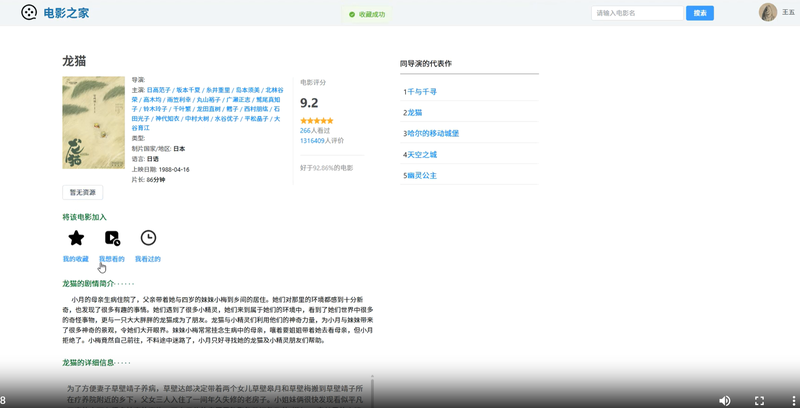The image size is (800, 408).
Task: Click the 同导演的代表作 heading
Action: (x=426, y=64)
